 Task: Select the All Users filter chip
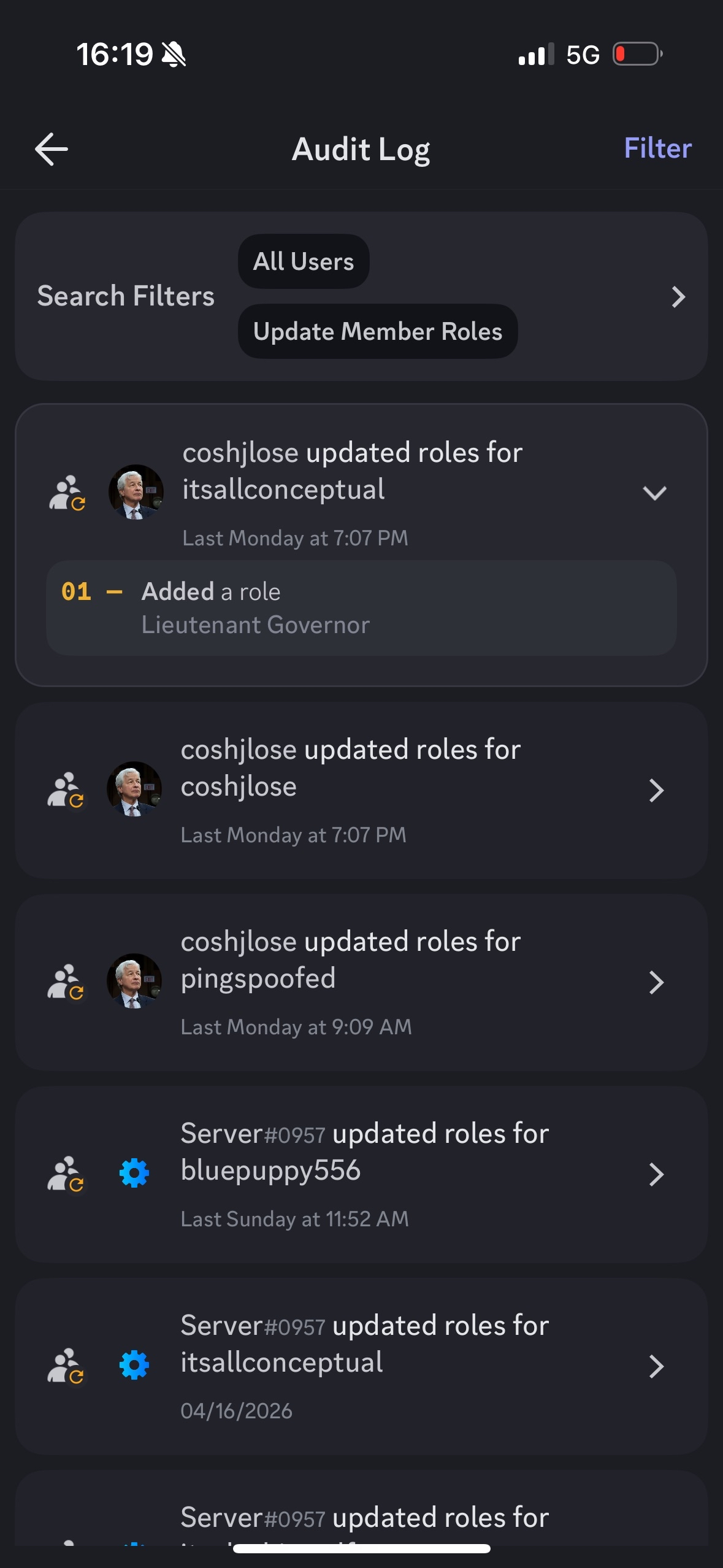304,261
